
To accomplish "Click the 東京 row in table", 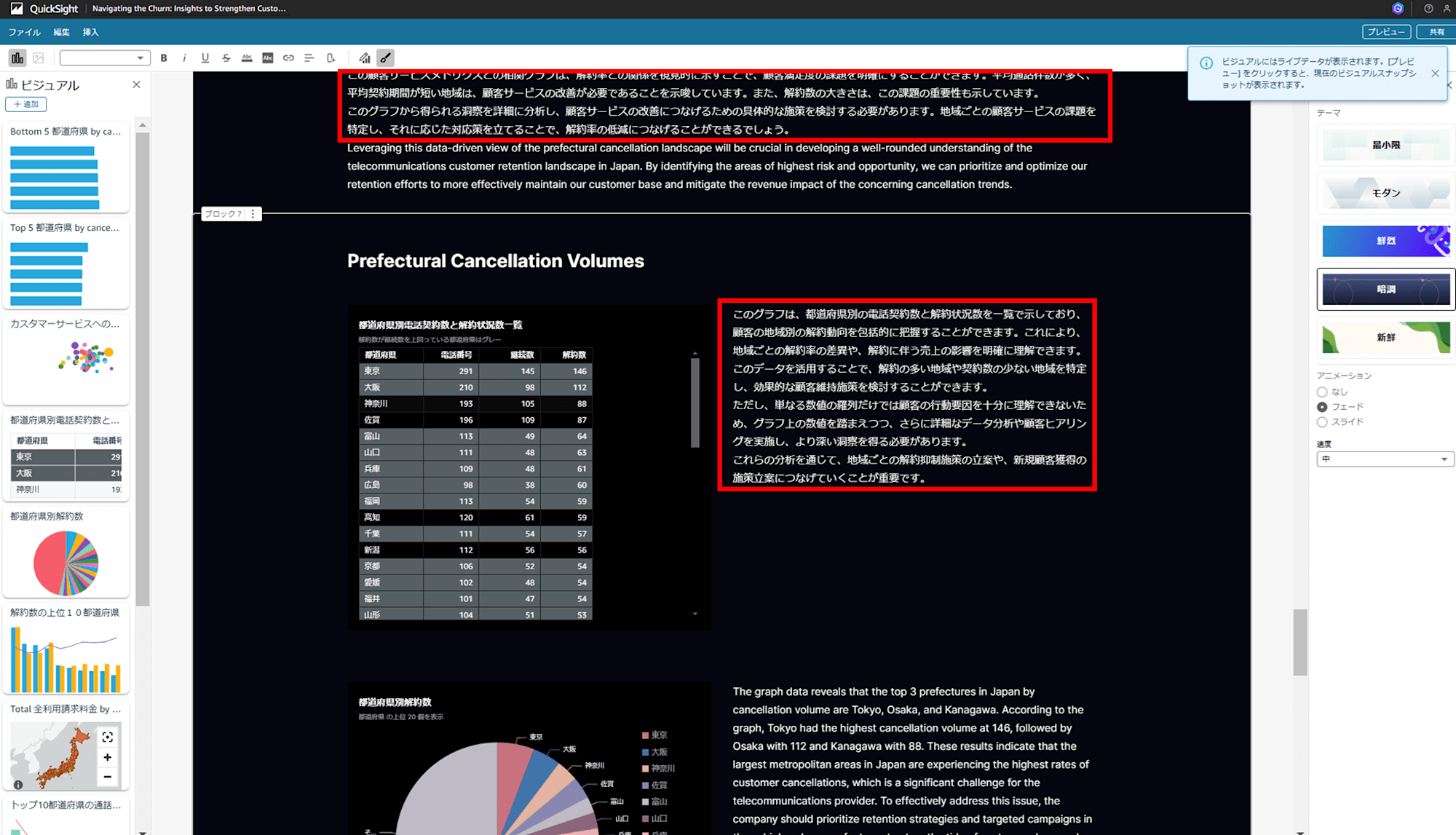I will click(476, 371).
